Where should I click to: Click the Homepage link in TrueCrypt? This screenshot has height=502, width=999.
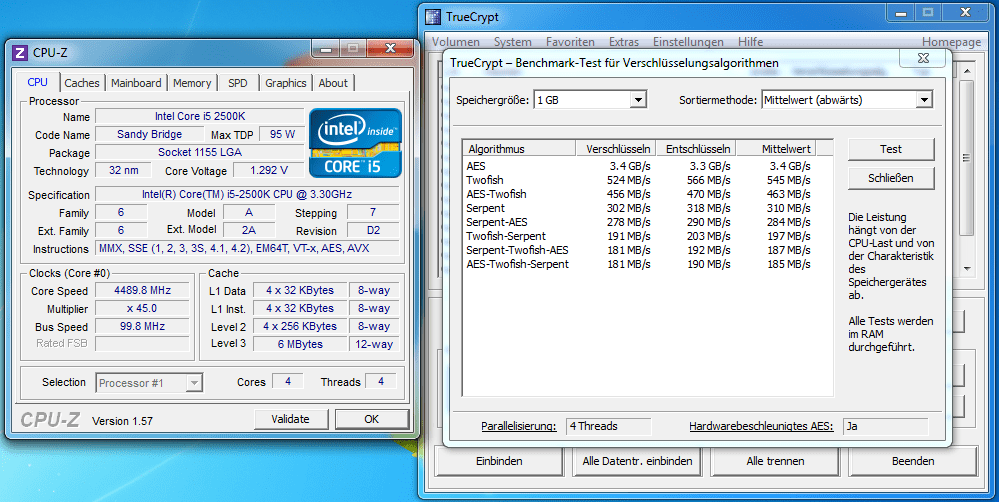click(952, 42)
